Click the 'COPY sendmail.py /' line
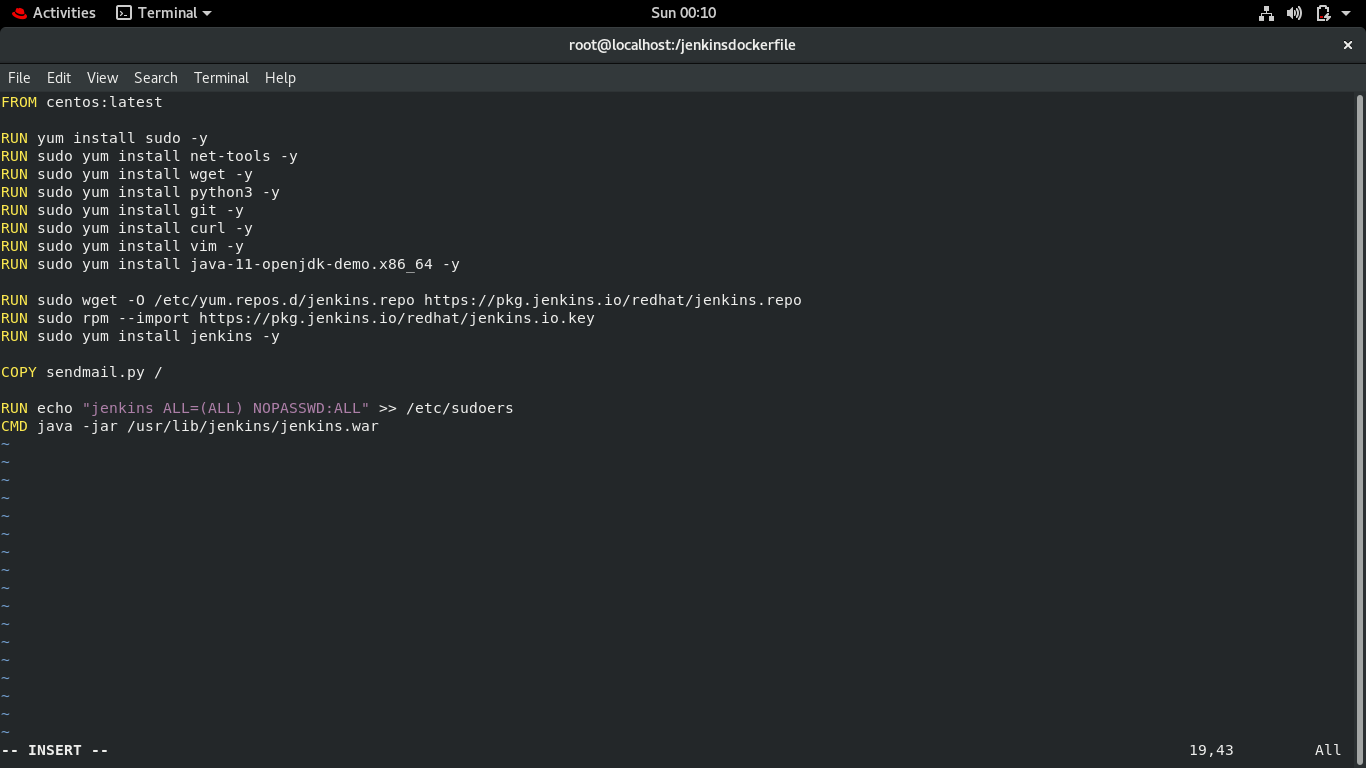 pos(81,372)
